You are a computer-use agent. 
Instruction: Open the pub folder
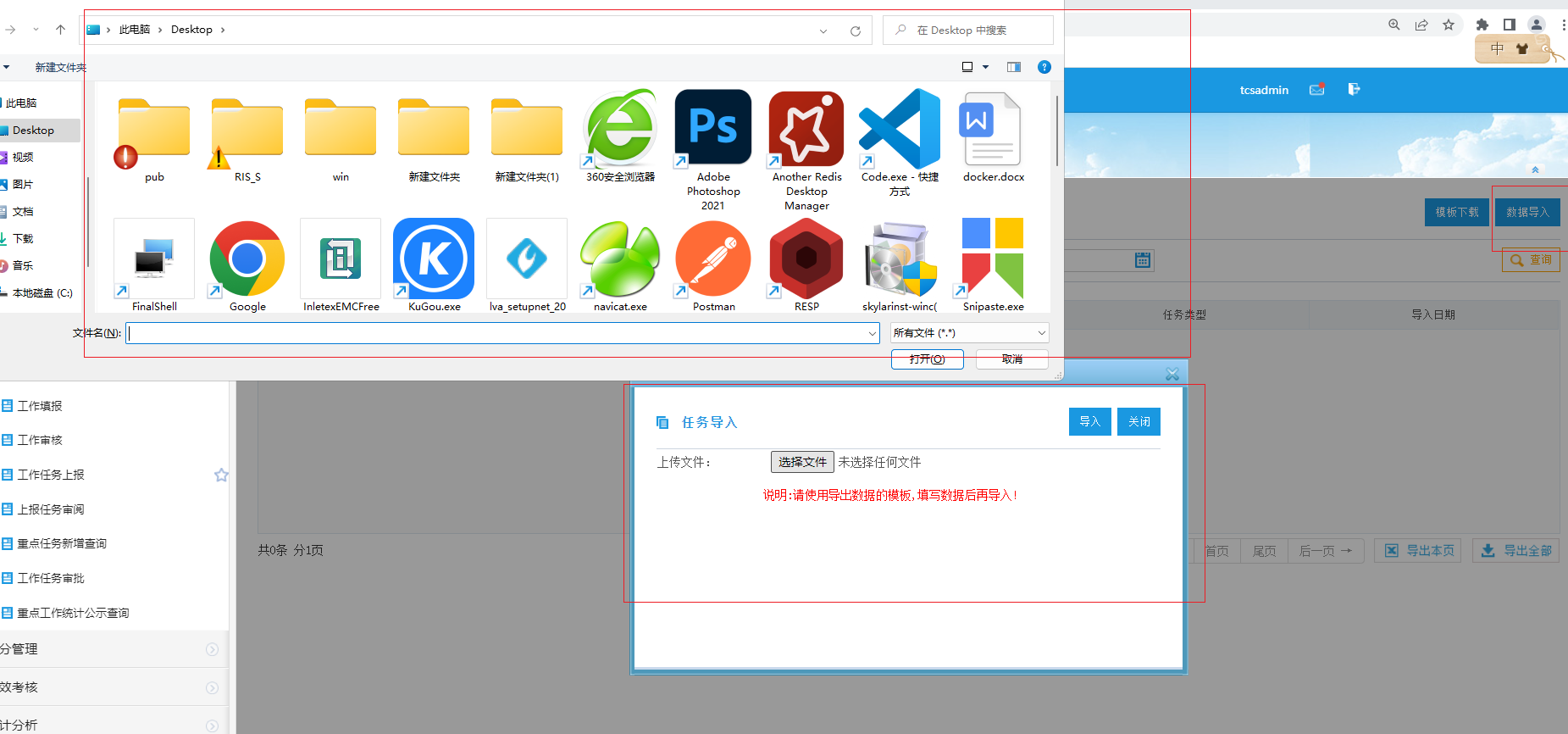153,140
